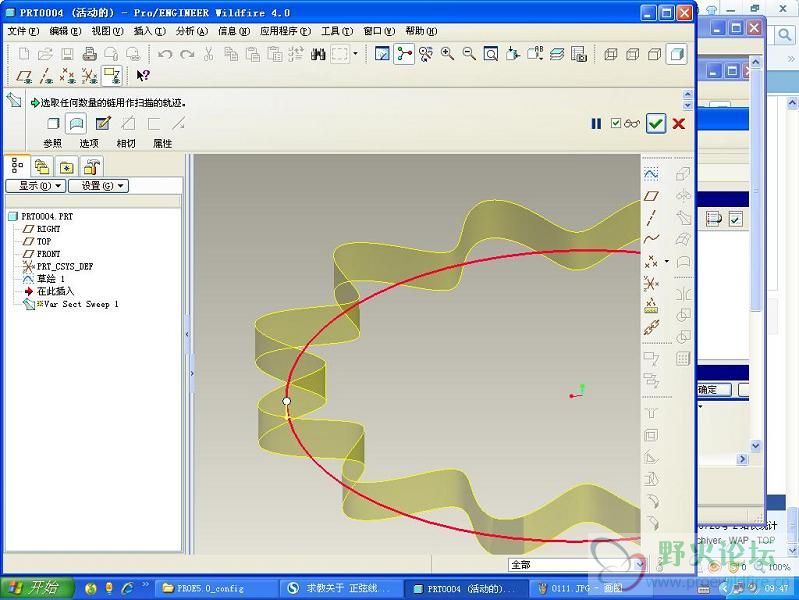Start the sketch tool in right toolbar
The width and height of the screenshot is (799, 600).
(x=651, y=173)
